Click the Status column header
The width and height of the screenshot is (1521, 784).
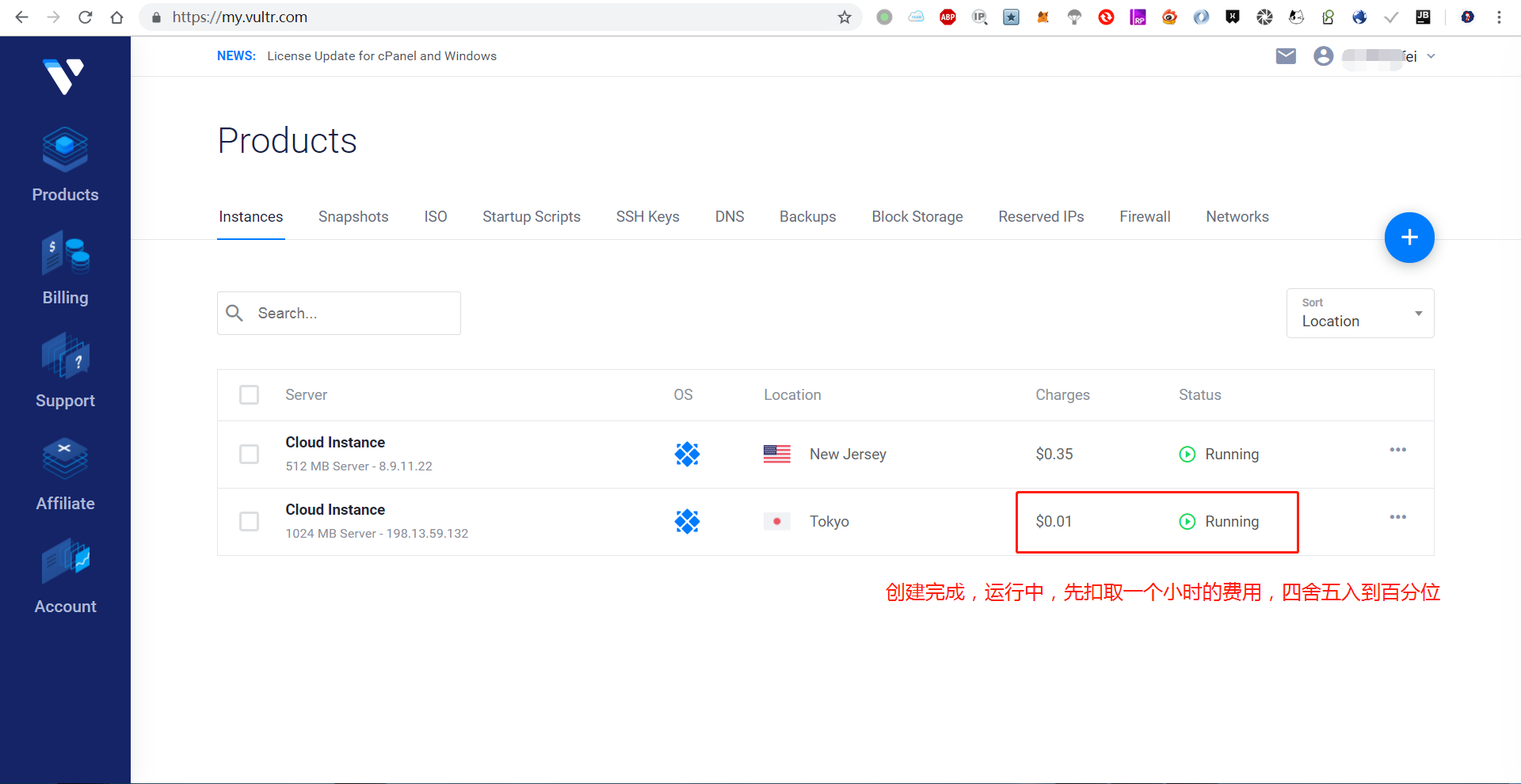tap(1200, 395)
